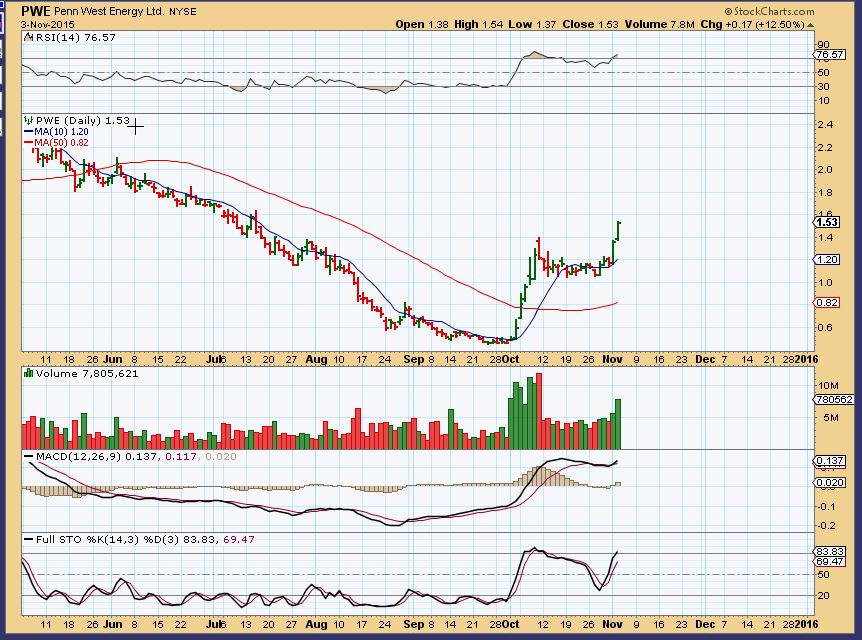Click the boxed 1.53 last price tag
Screen dimensions: 862x640
tap(827, 222)
